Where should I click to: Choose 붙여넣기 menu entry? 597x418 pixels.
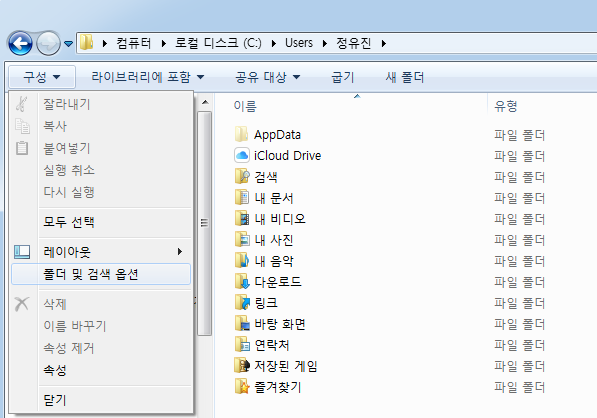(x=101, y=148)
